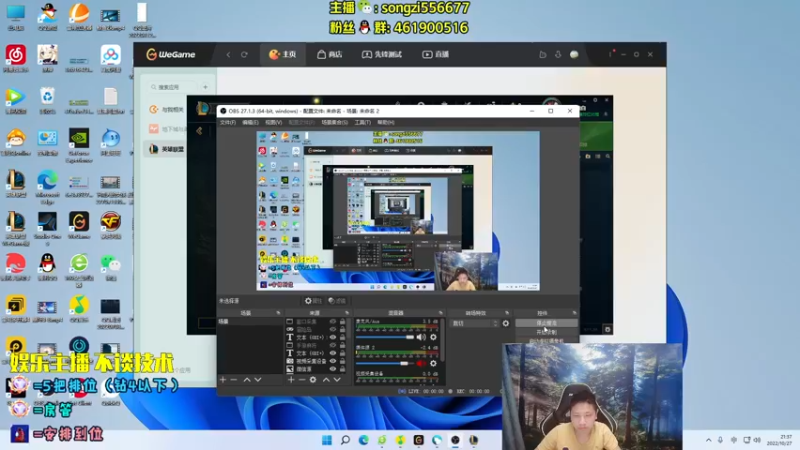Unmute desktop audio 2 red speaker
The width and height of the screenshot is (800, 450).
click(x=421, y=363)
